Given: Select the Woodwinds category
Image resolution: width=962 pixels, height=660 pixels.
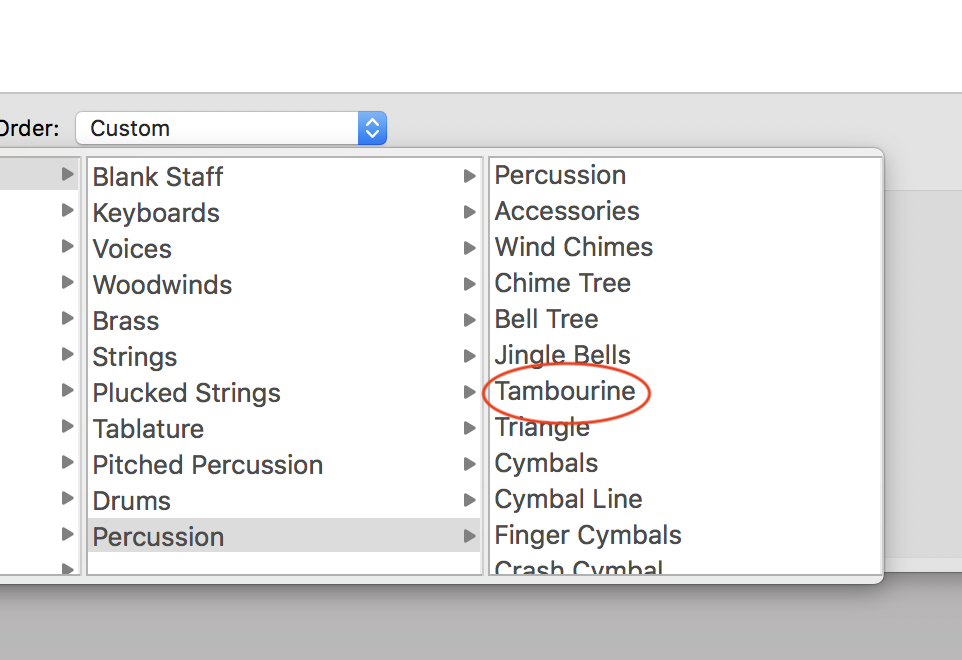Looking at the screenshot, I should pos(162,285).
